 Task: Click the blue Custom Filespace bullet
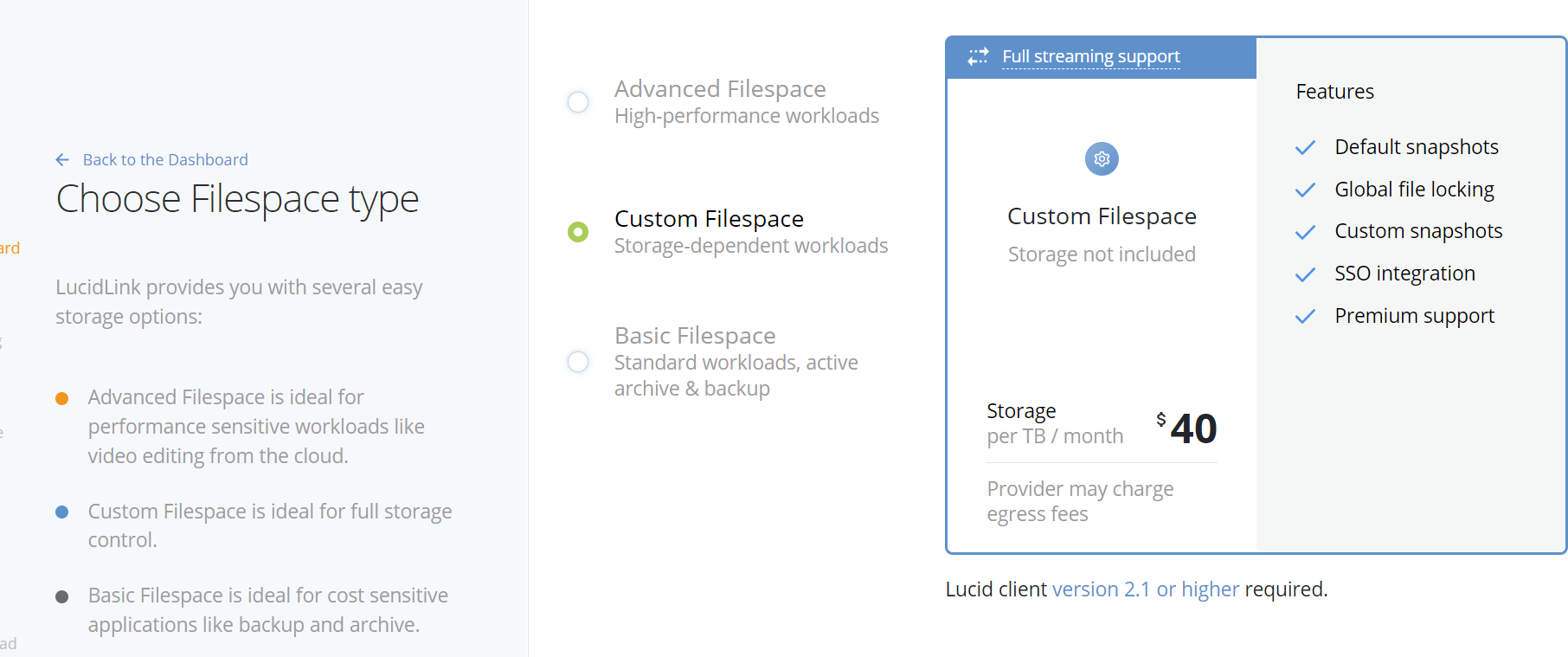pyautogui.click(x=62, y=512)
